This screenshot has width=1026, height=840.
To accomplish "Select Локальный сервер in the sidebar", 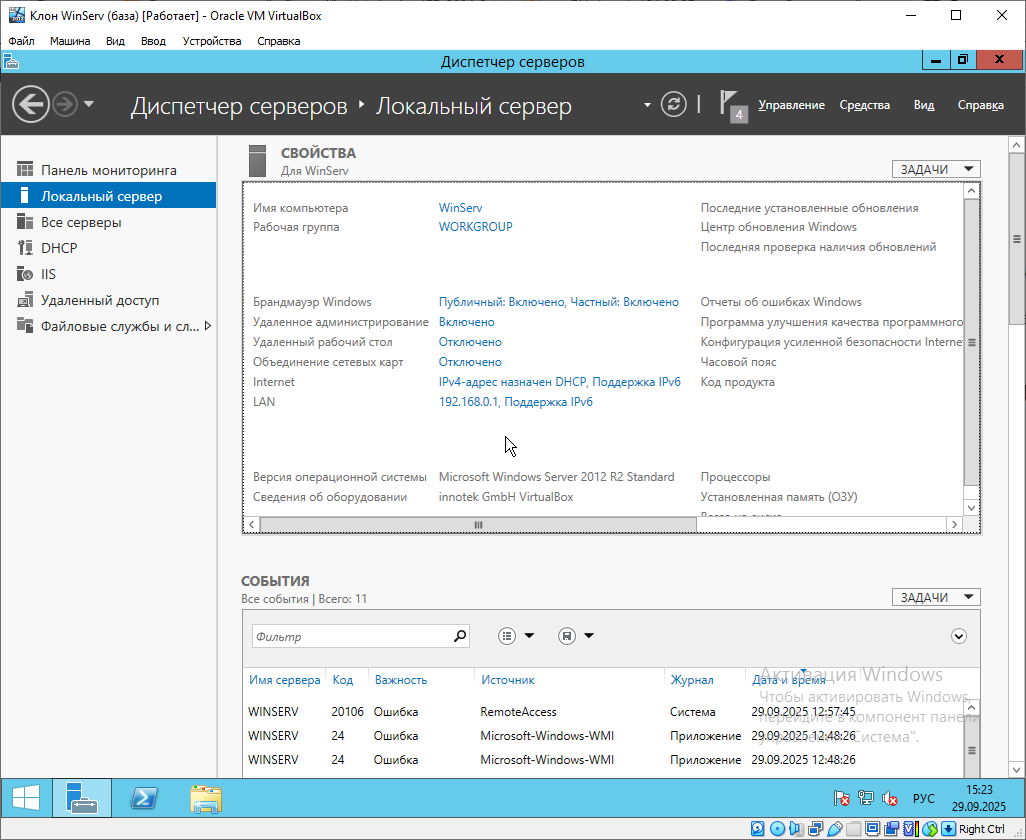I will [x=109, y=196].
